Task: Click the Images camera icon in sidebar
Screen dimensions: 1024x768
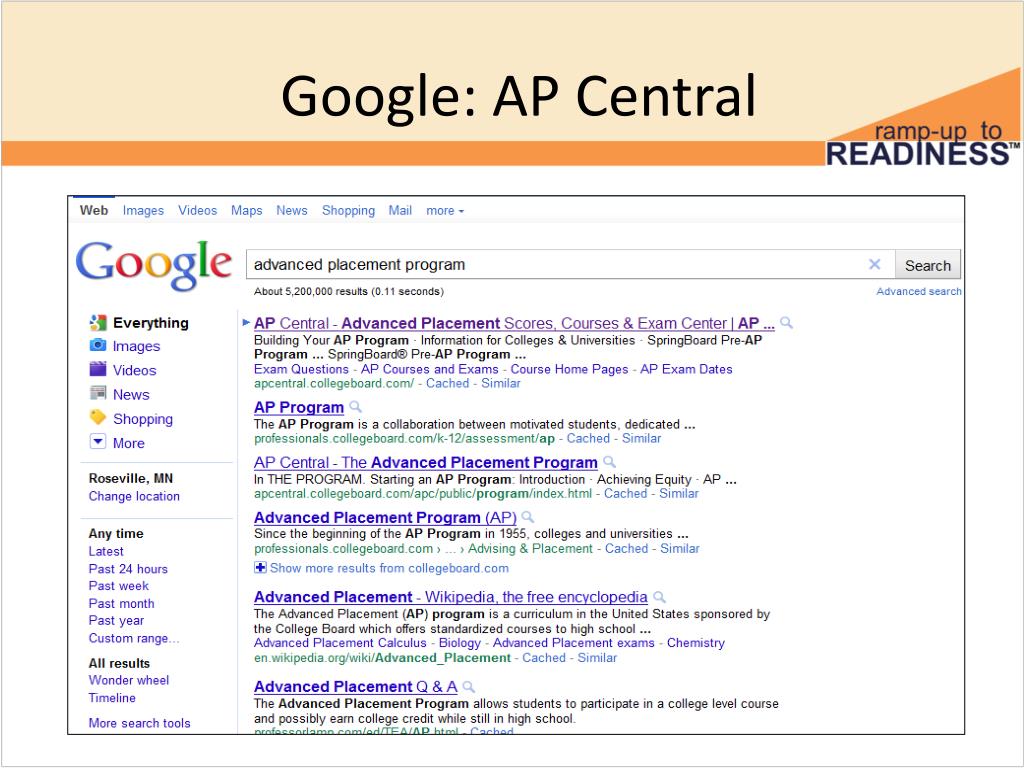Action: (x=98, y=345)
